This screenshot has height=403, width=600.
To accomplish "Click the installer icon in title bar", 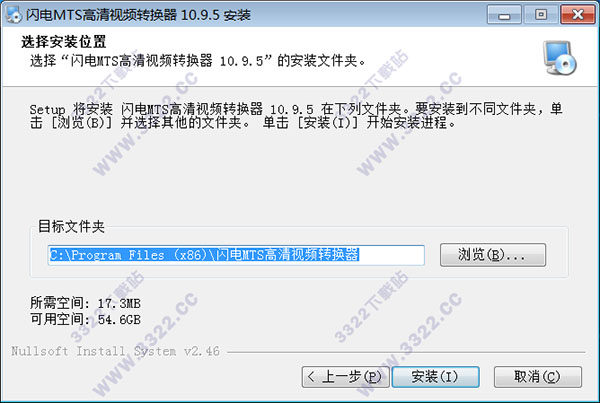I will 13,15.
